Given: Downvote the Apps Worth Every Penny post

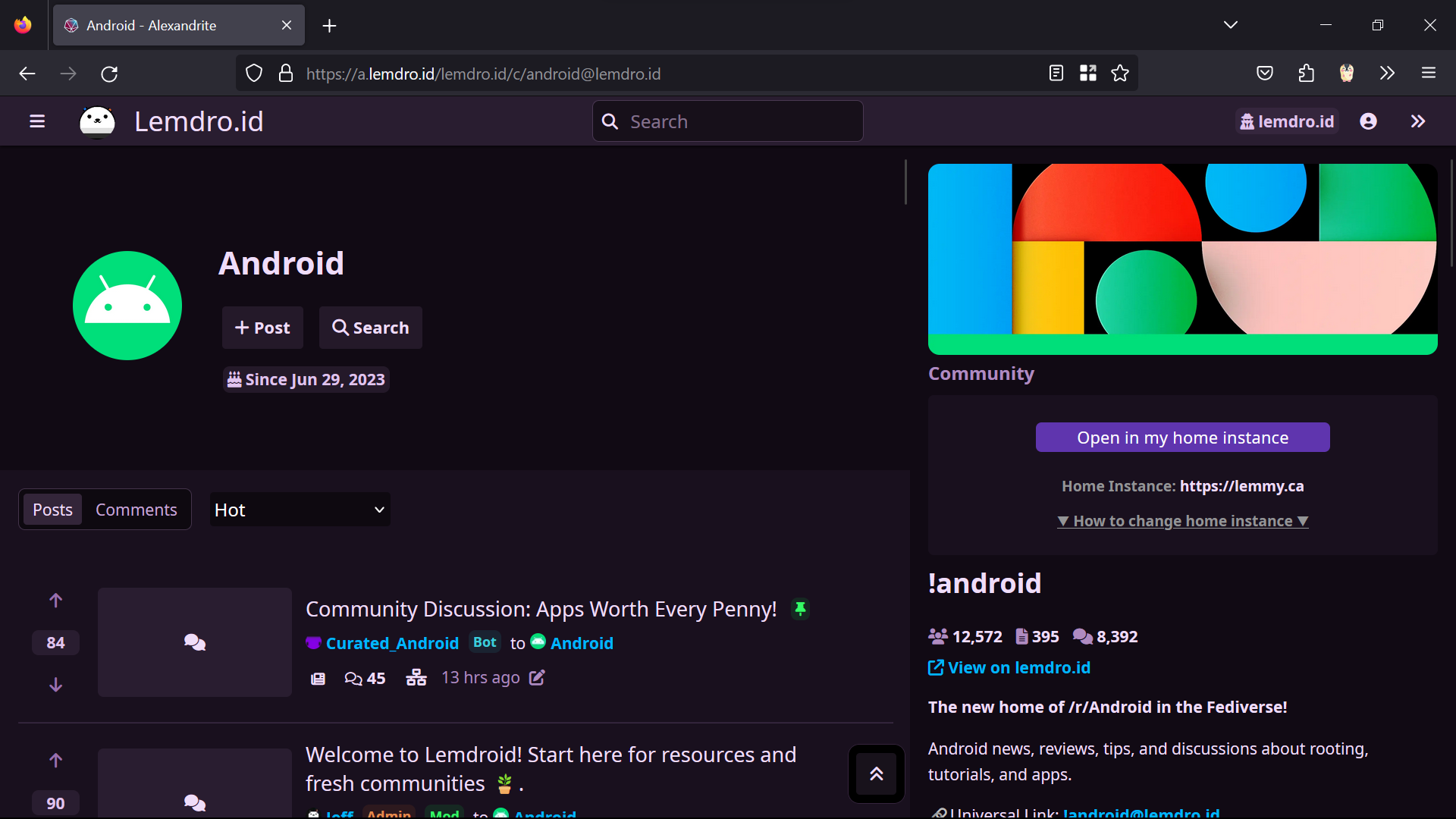Looking at the screenshot, I should [55, 685].
